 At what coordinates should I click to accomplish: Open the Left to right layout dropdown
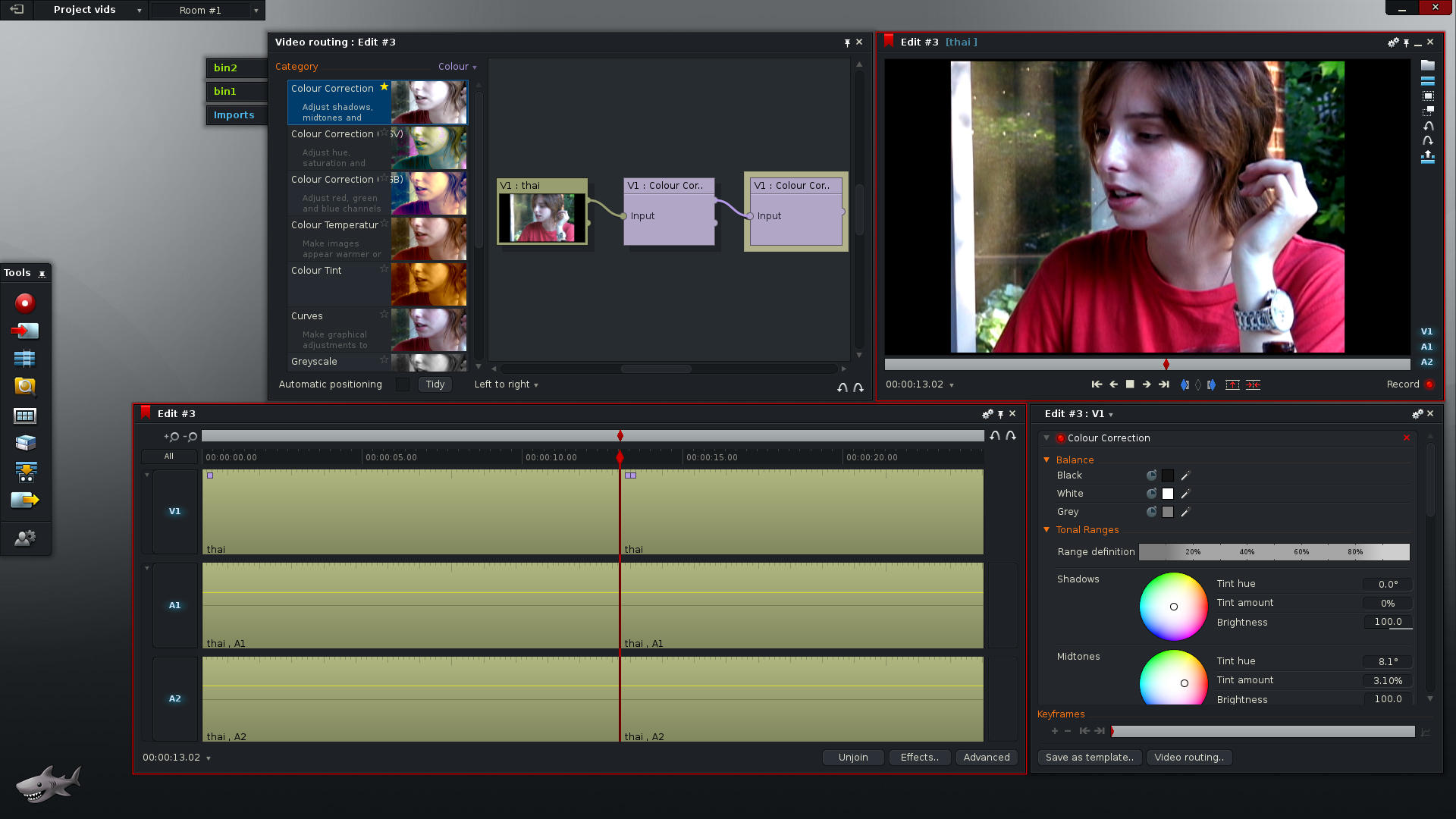[506, 384]
